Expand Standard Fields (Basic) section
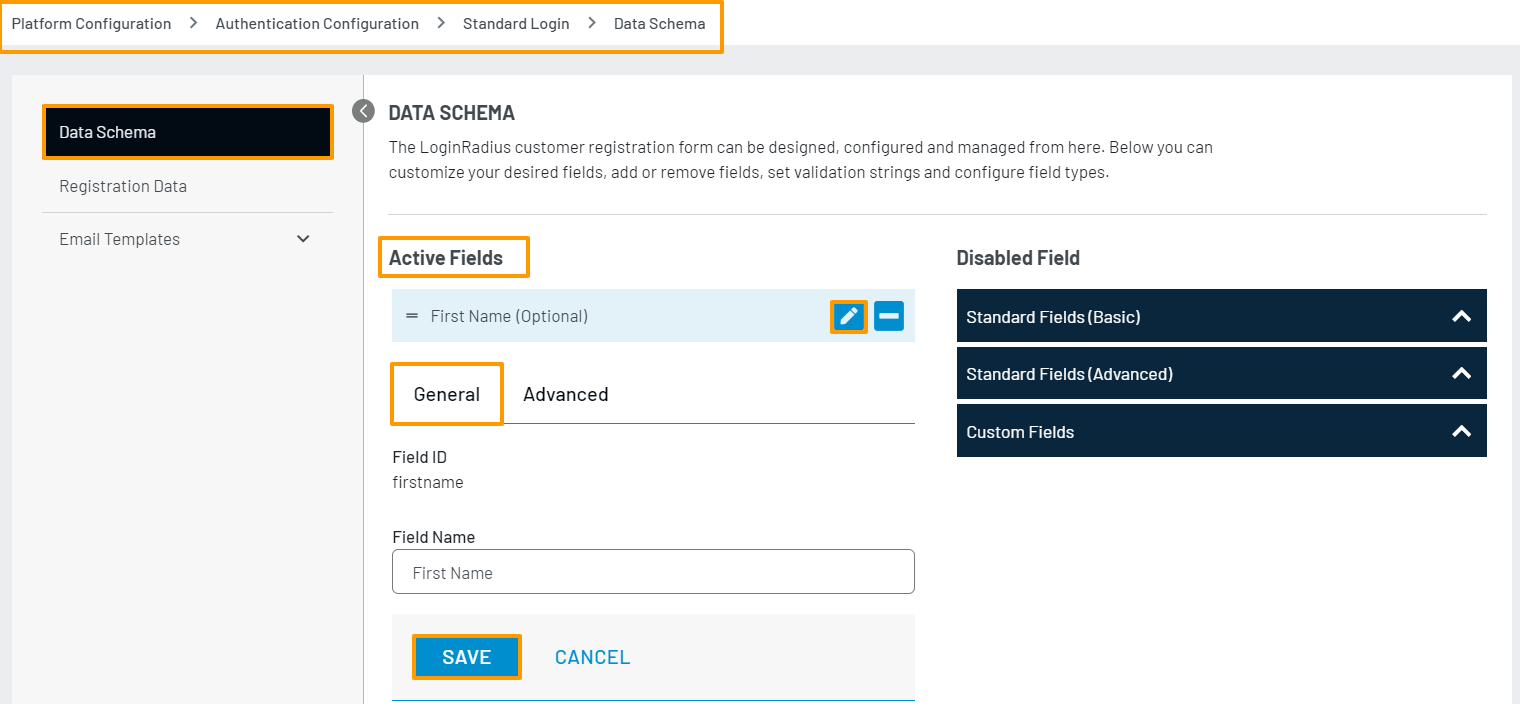This screenshot has width=1520, height=704. 1221,317
